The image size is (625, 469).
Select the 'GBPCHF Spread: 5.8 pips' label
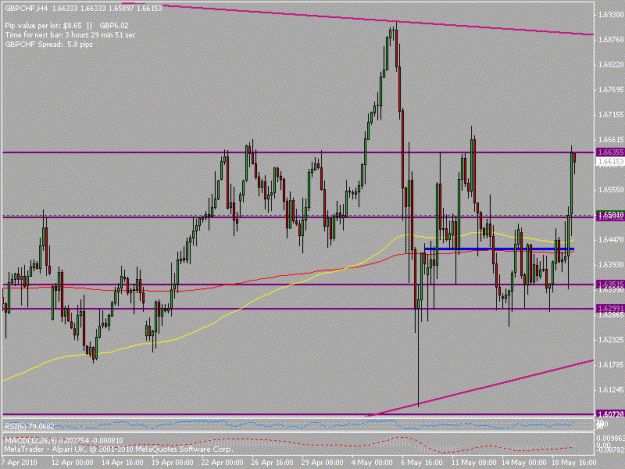coord(49,44)
